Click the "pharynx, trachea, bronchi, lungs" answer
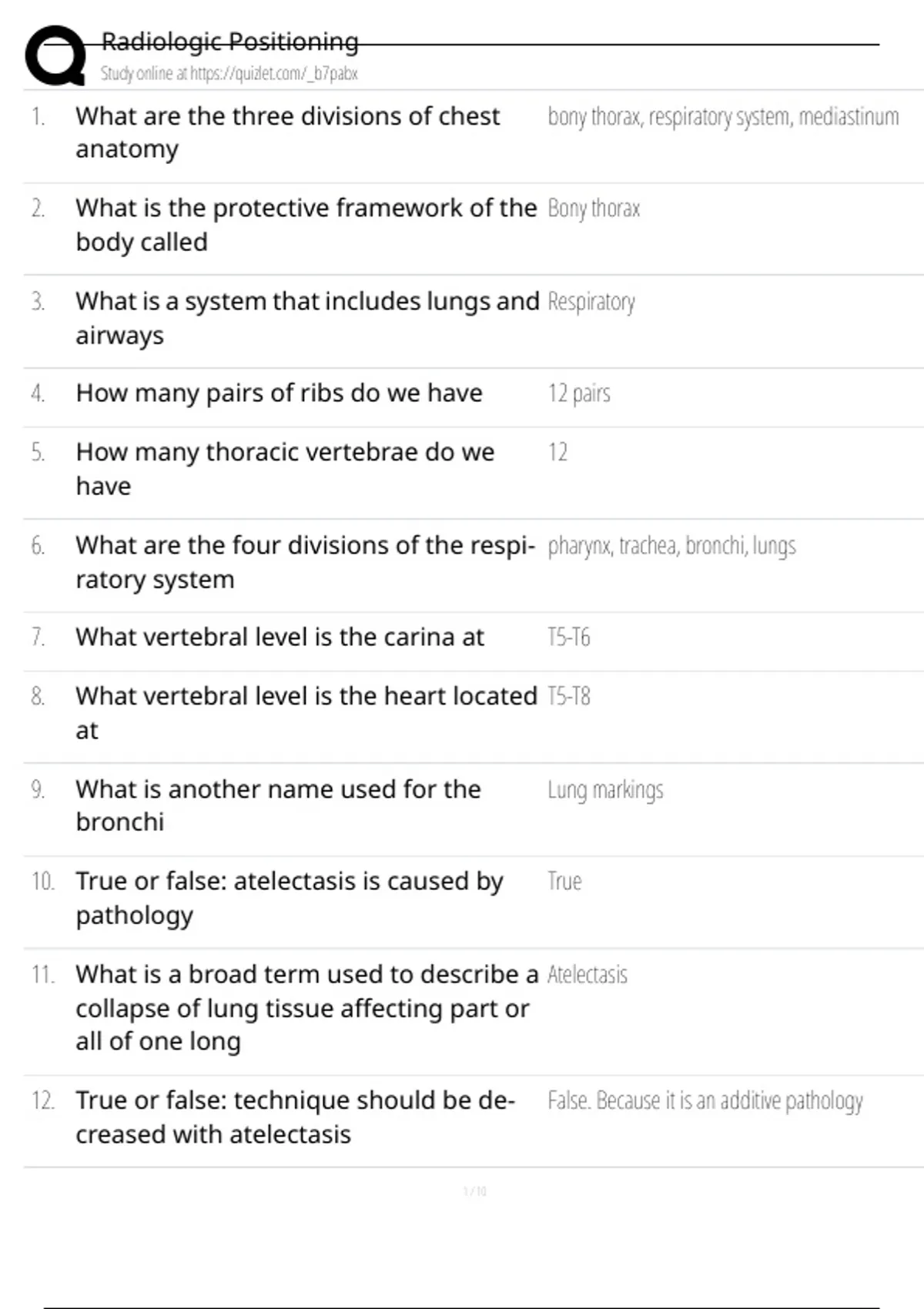Screen dimensions: 924x1309 tap(671, 546)
